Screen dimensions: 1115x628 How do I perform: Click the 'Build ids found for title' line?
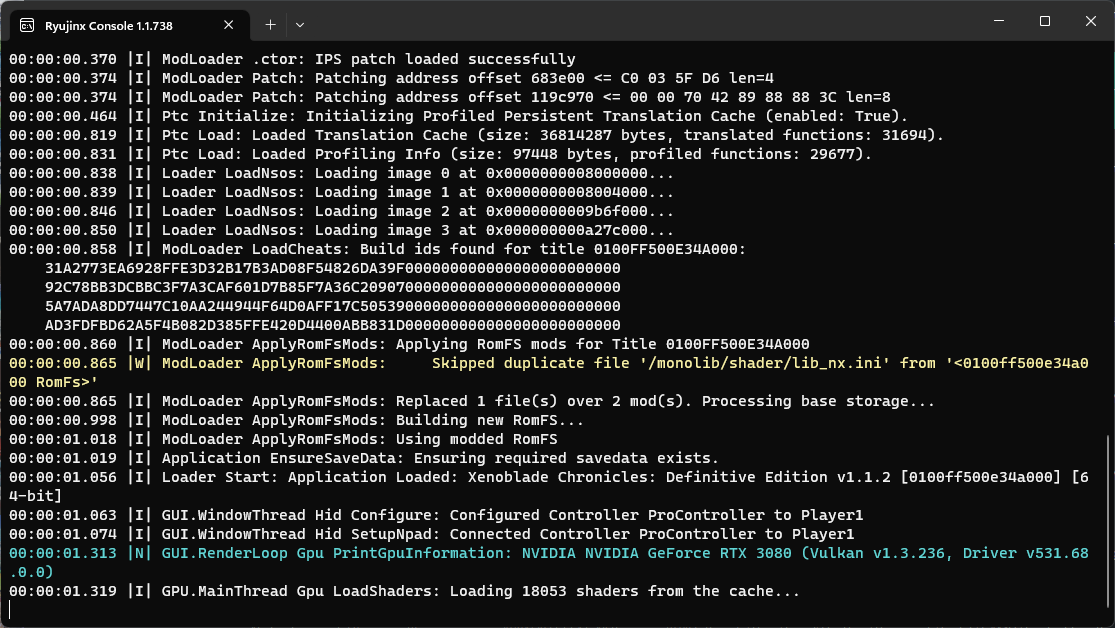[x=378, y=249]
